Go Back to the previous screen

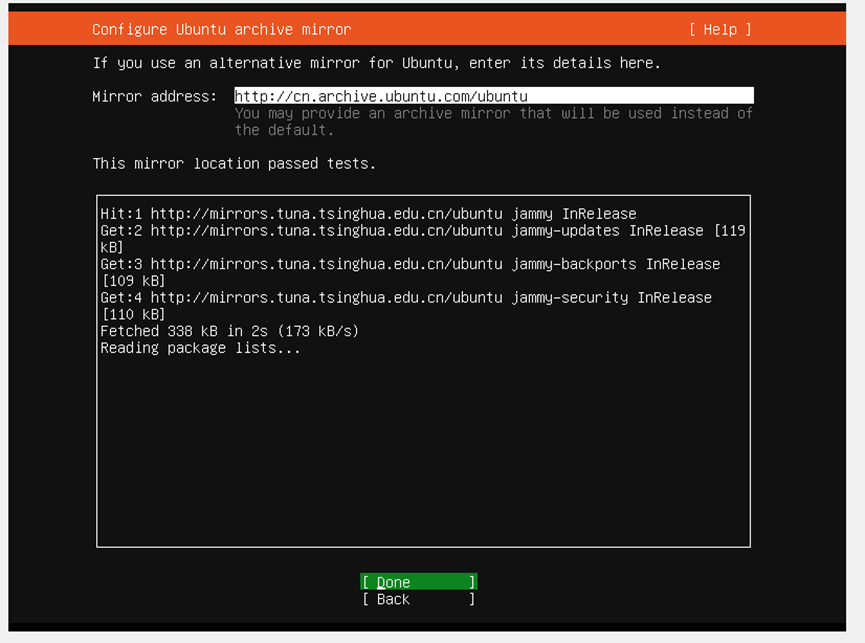click(x=419, y=599)
